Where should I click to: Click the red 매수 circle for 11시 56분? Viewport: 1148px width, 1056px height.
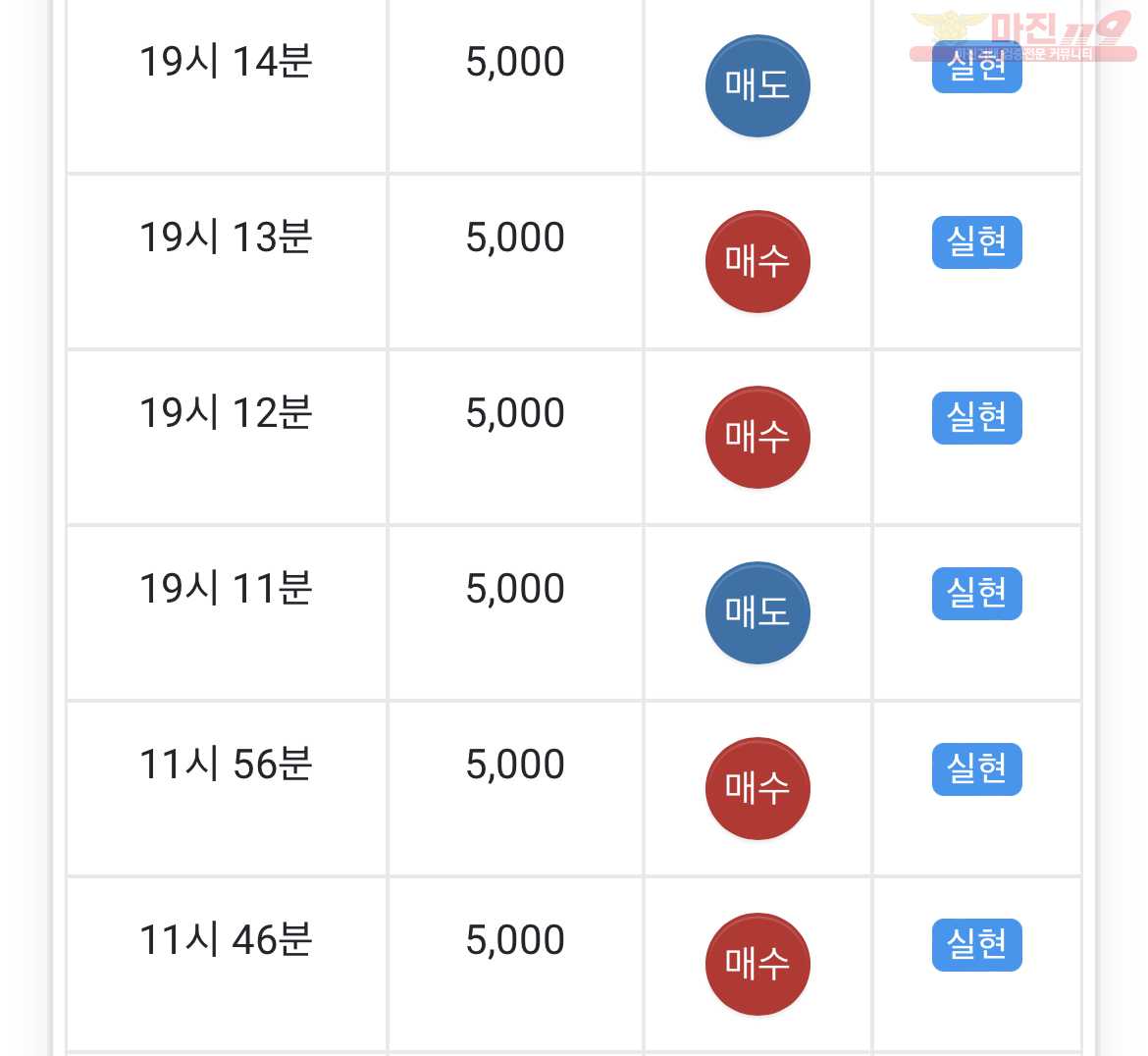coord(757,789)
